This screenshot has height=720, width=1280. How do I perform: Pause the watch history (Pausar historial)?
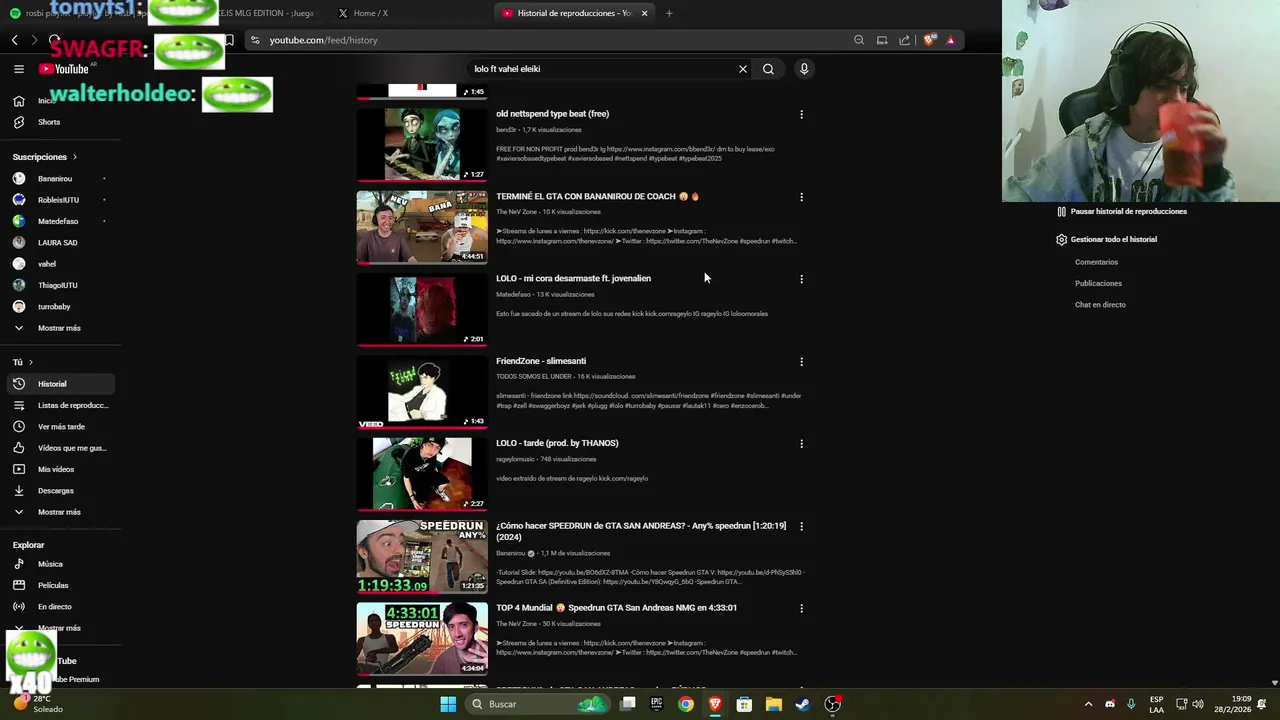1121,211
